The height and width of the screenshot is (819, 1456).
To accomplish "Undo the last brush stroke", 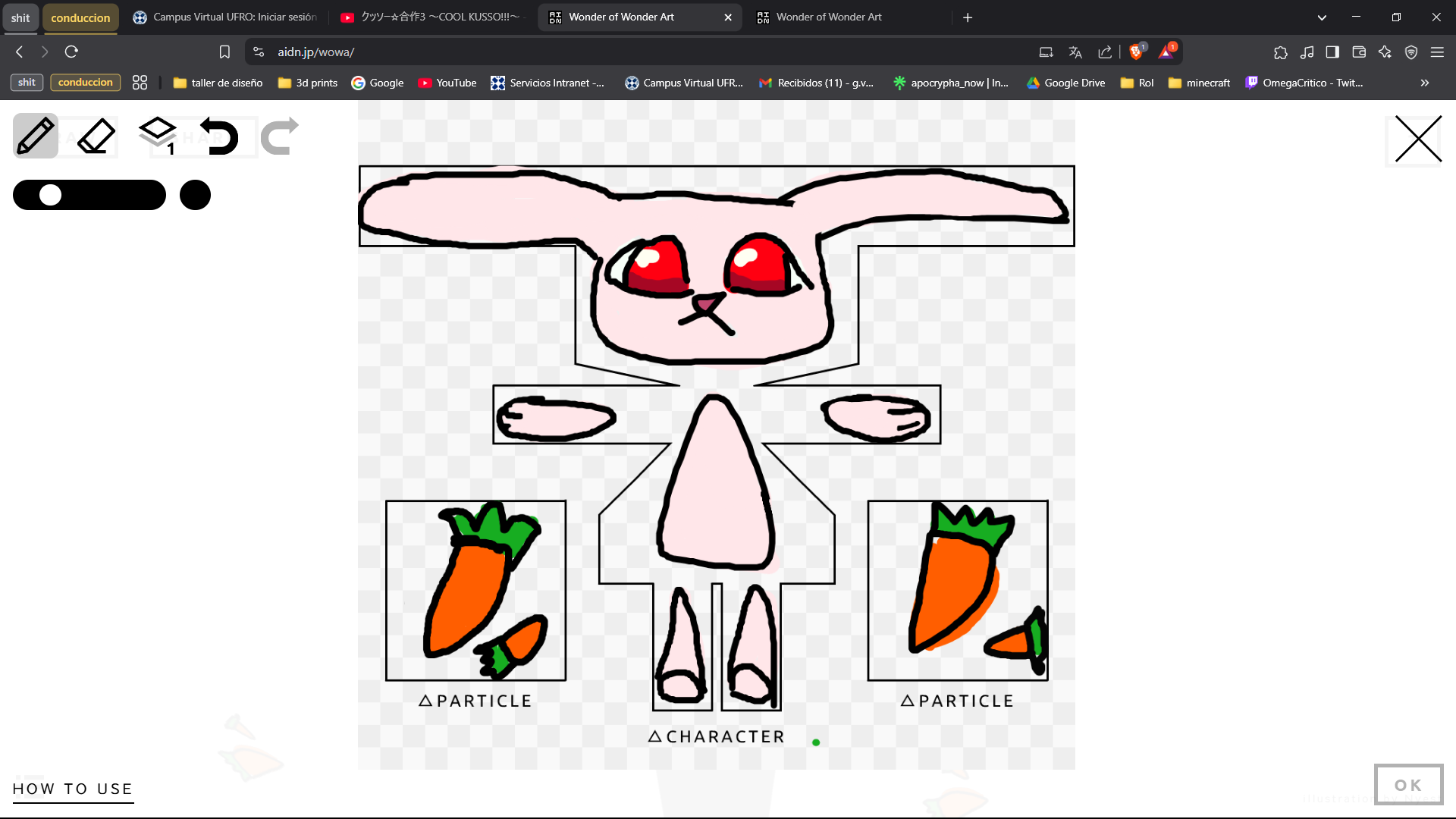I will (x=220, y=136).
